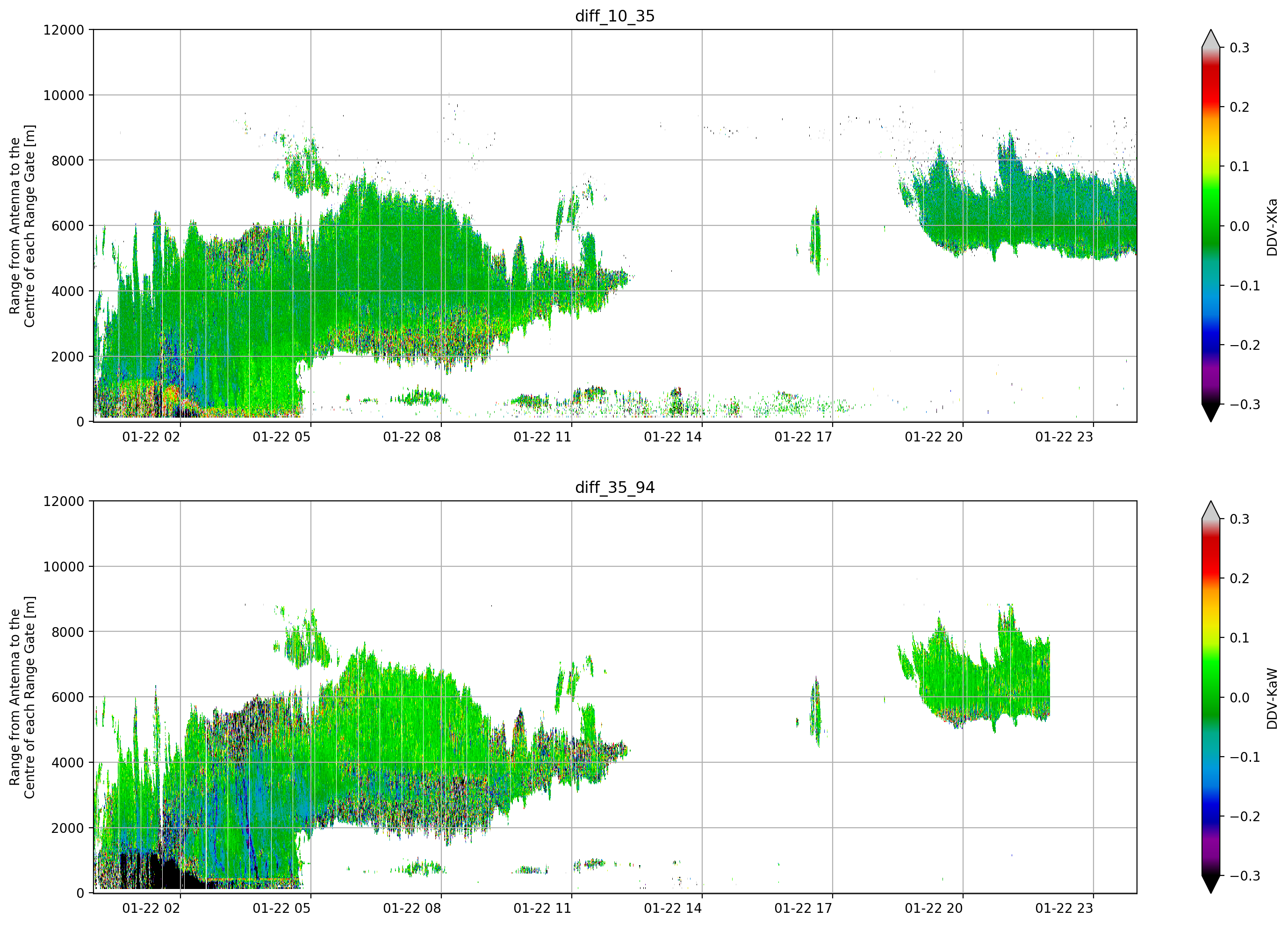Image resolution: width=1288 pixels, height=925 pixels.
Task: Click "01-22 11" under the diff_35_94 plot
Action: [x=542, y=909]
